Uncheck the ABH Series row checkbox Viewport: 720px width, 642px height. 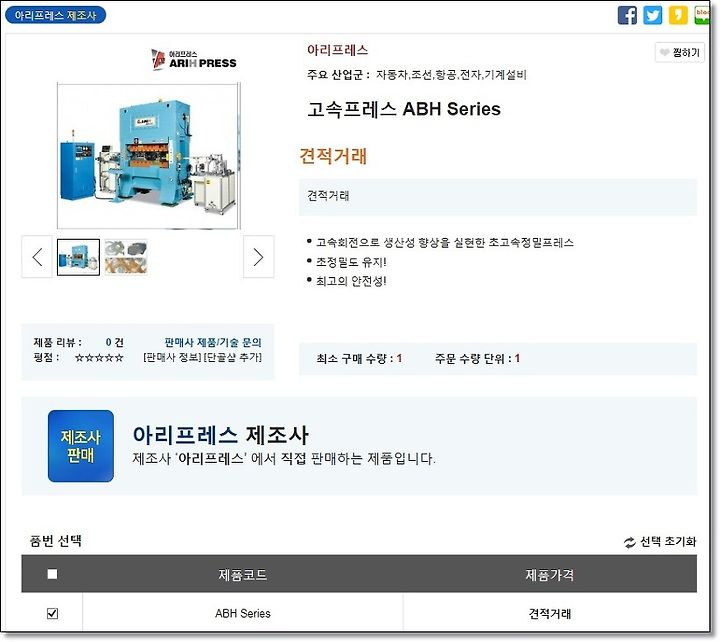point(52,614)
